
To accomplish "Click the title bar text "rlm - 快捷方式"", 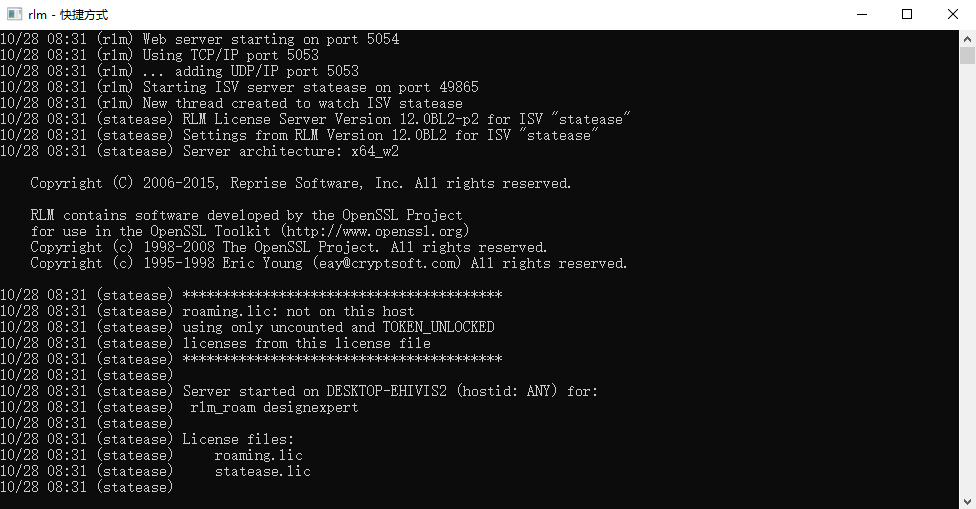I will (x=68, y=15).
